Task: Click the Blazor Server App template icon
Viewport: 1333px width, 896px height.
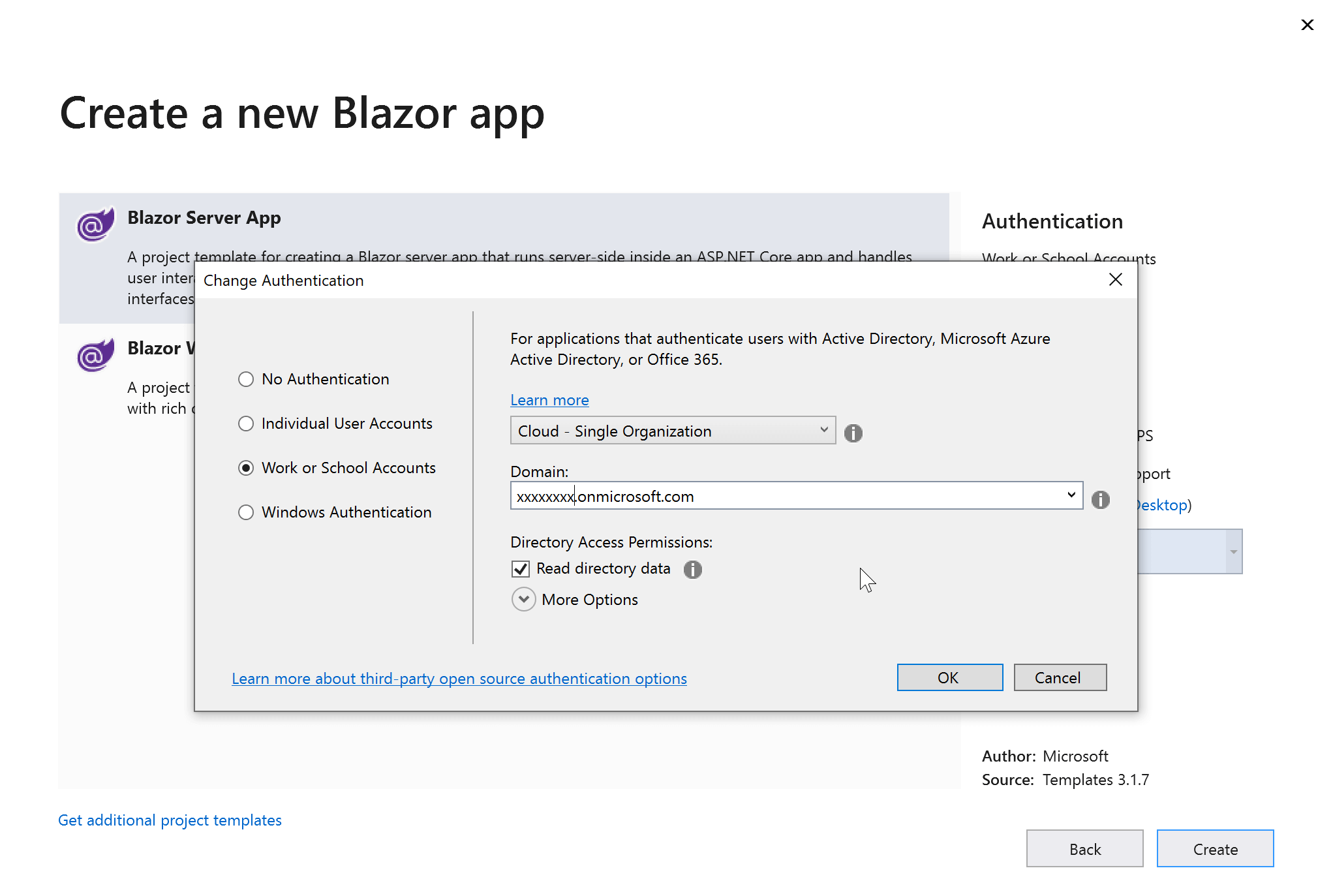Action: point(95,224)
